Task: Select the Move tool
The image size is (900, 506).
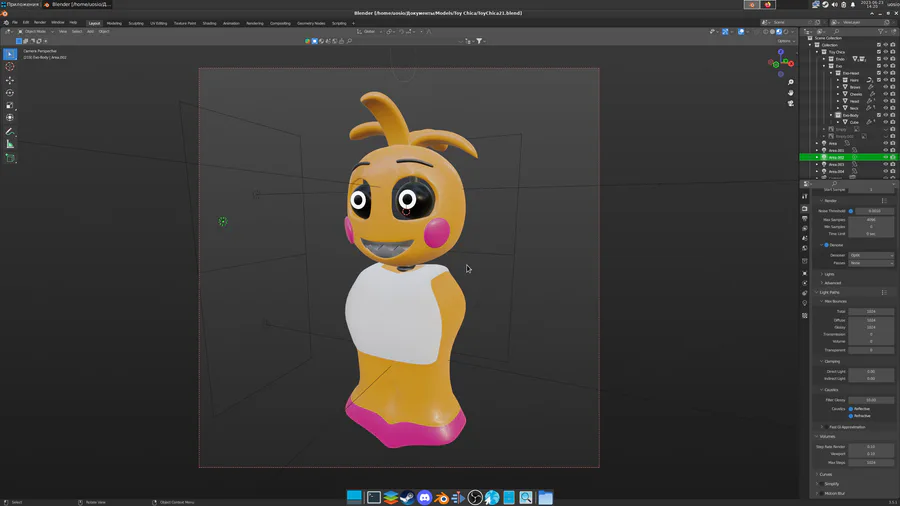Action: 10,80
